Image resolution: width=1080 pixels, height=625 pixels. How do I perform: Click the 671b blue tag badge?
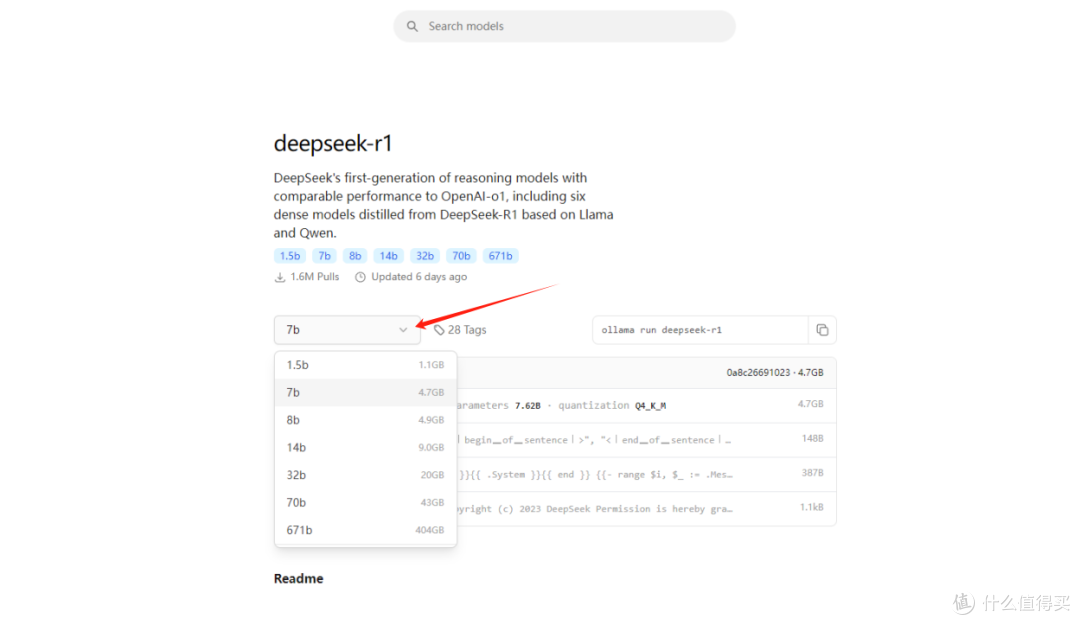point(501,256)
